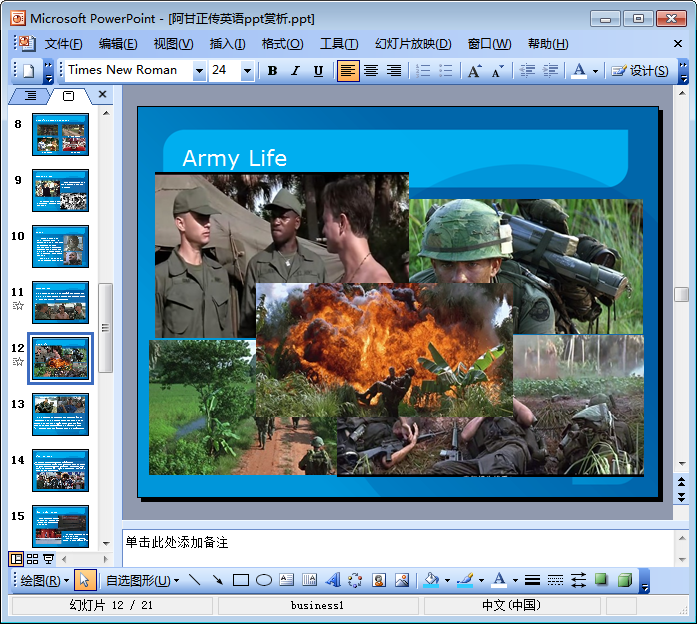Screen dimensions: 697x624
Task: Close the slide thumbnail pane
Action: pos(102,94)
